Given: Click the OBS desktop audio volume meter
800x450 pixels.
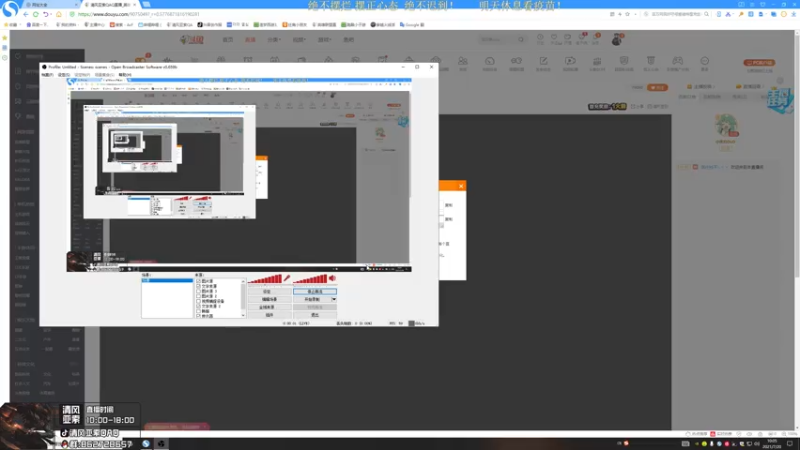Looking at the screenshot, I should tap(310, 279).
